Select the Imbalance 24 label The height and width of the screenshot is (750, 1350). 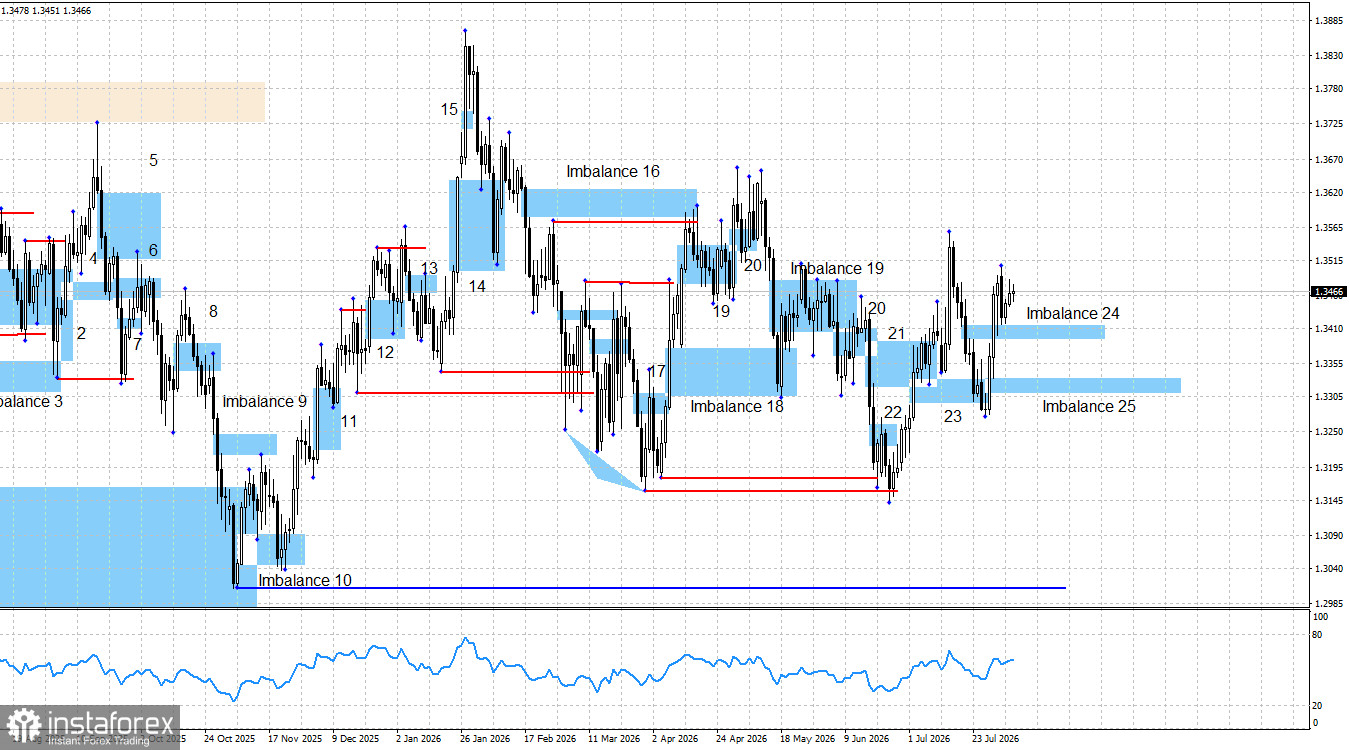click(1073, 314)
